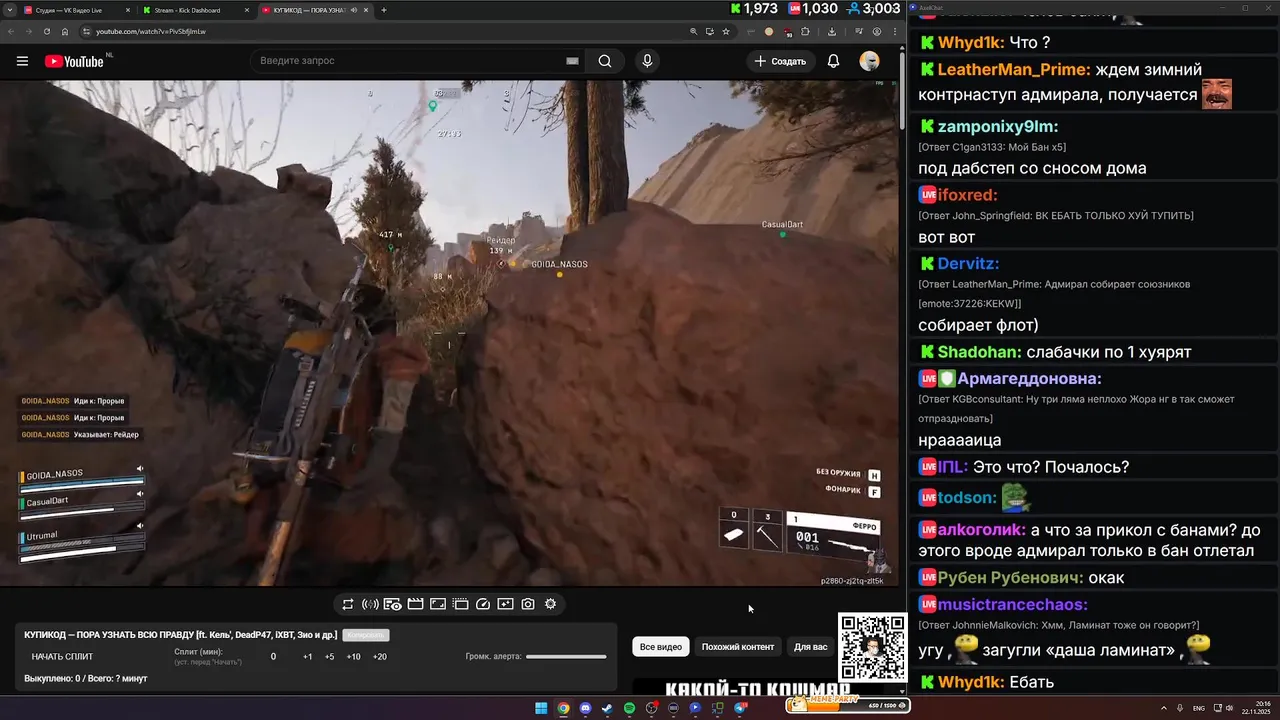Click the fullscreen-frame icon in player toolbar

point(438,604)
